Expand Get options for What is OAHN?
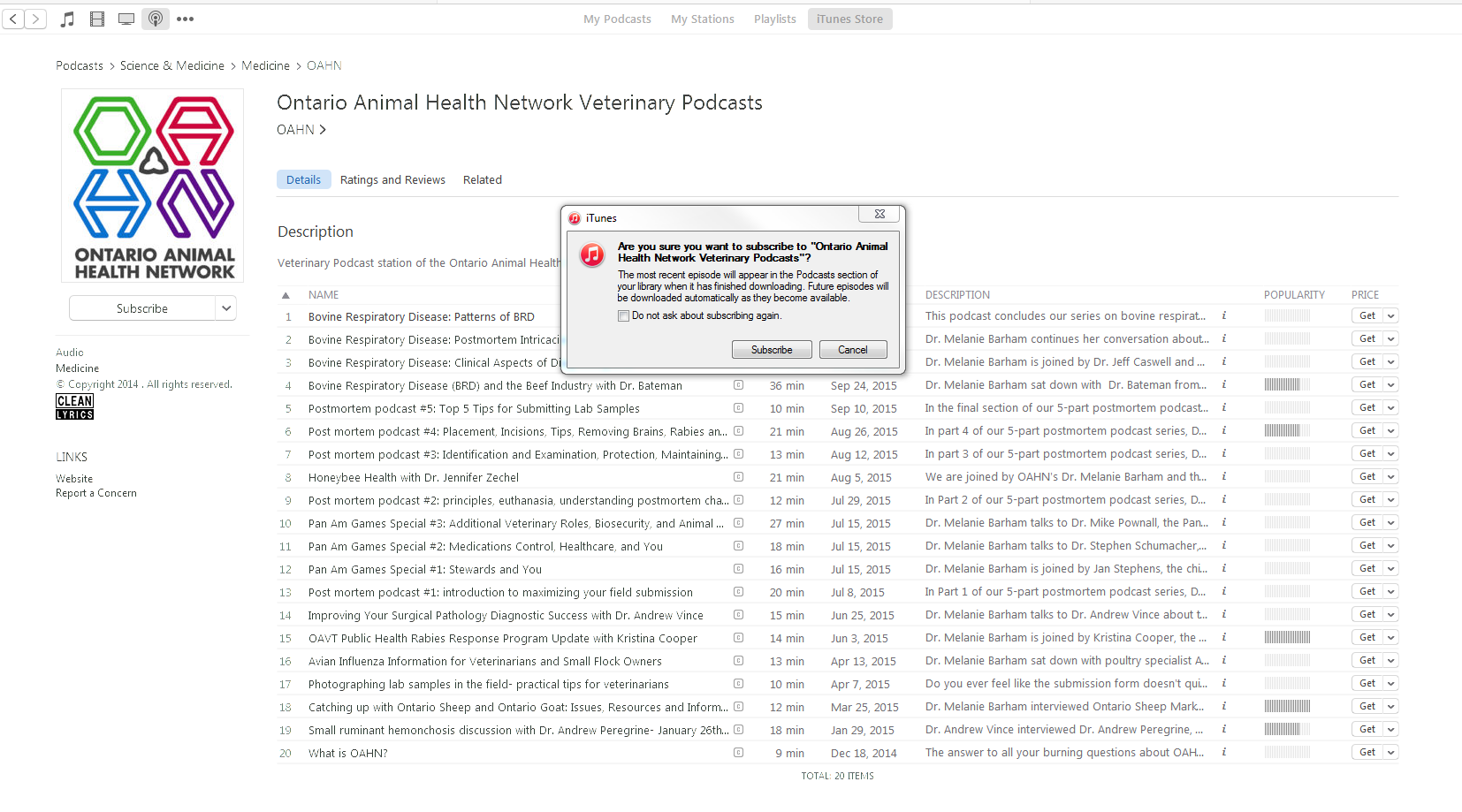This screenshot has height=812, width=1462. [1390, 752]
